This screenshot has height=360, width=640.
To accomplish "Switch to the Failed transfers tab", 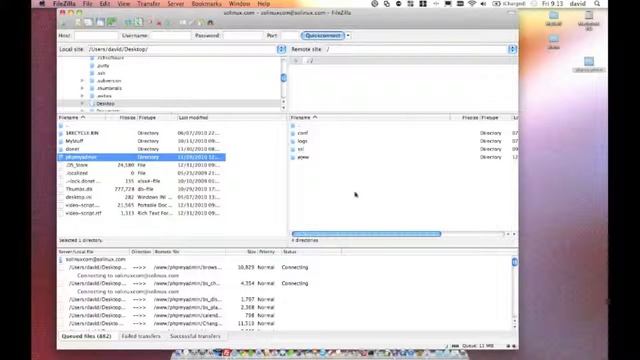I will (141, 336).
